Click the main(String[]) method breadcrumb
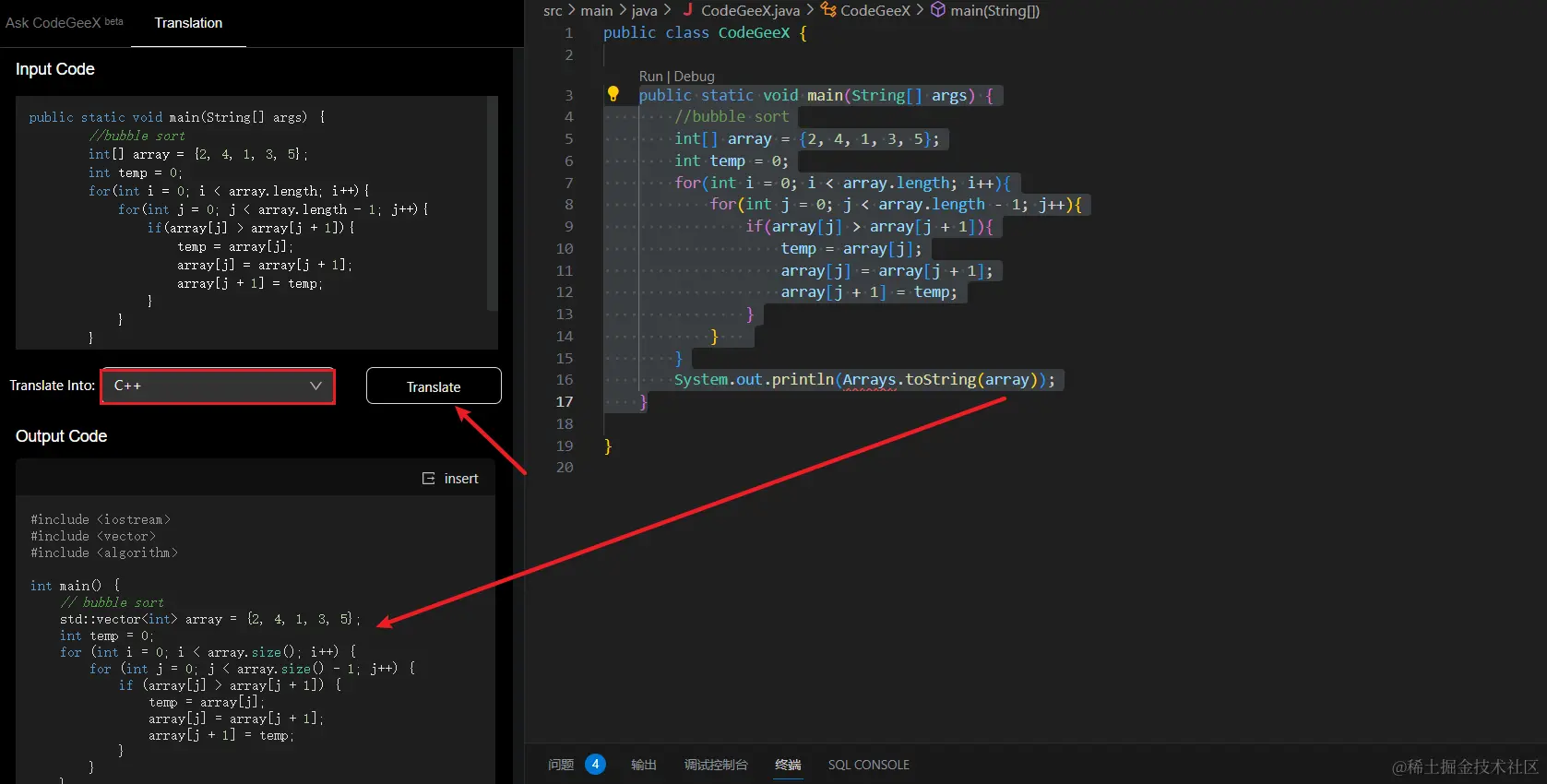The image size is (1547, 784). (994, 10)
